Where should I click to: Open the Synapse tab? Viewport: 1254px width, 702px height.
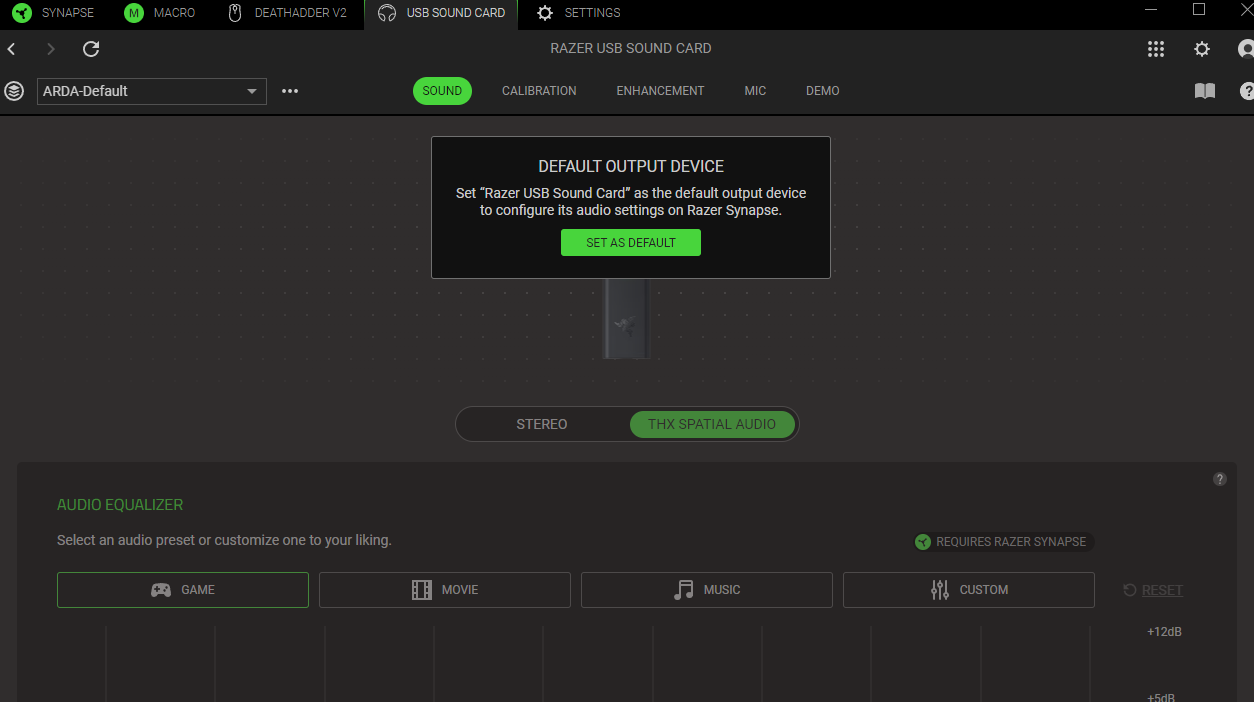click(54, 13)
